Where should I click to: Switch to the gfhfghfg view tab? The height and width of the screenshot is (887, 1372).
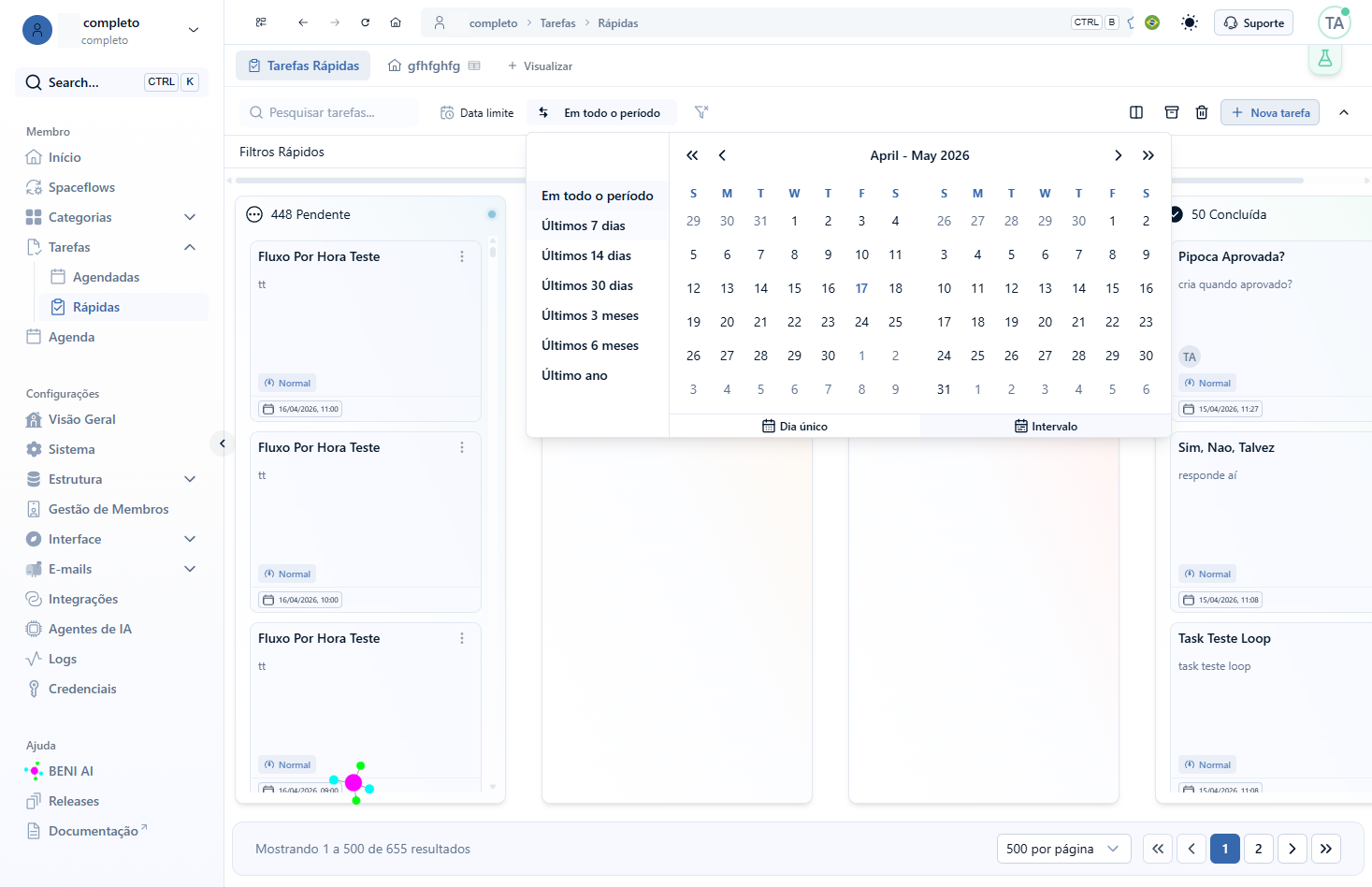434,65
